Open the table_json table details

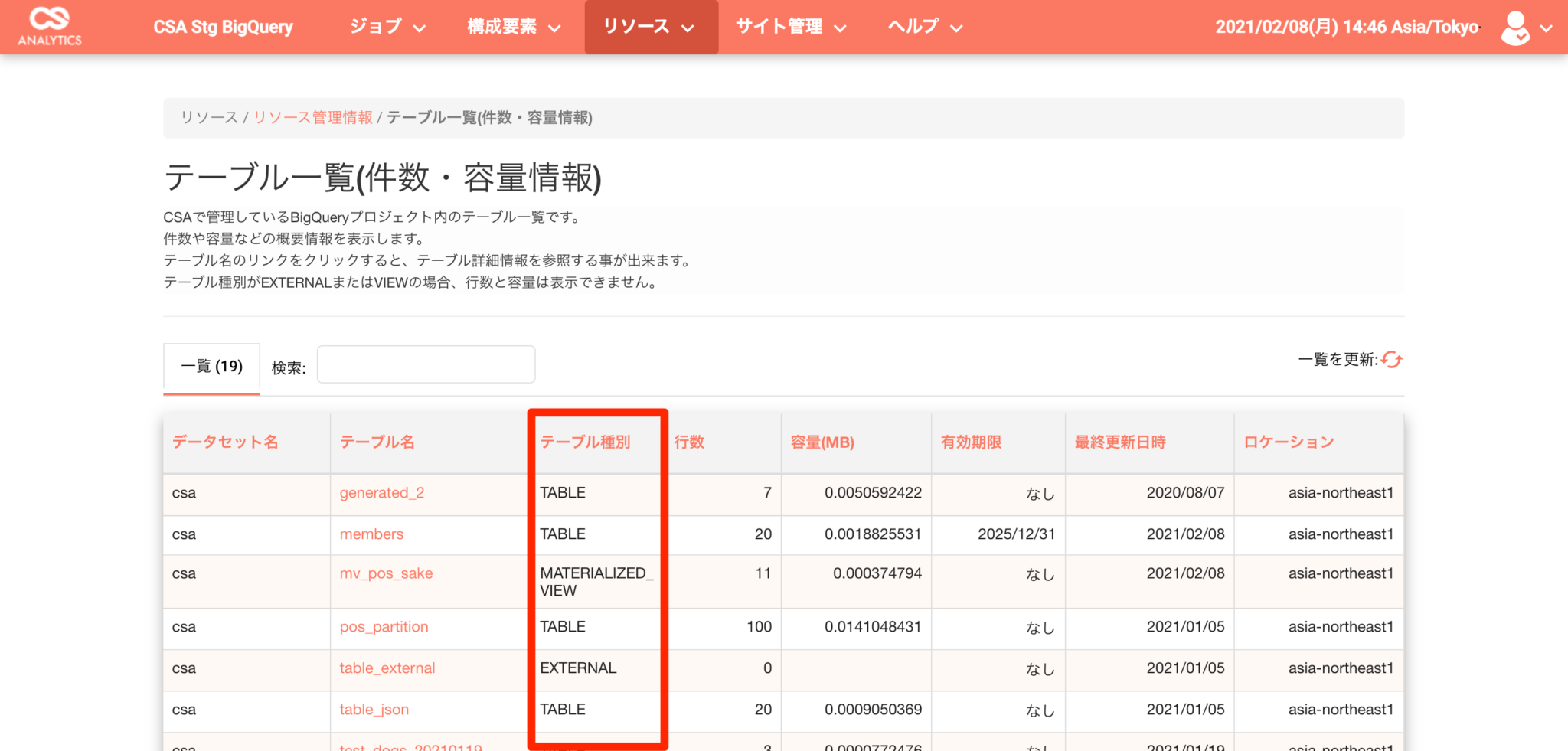coord(374,709)
